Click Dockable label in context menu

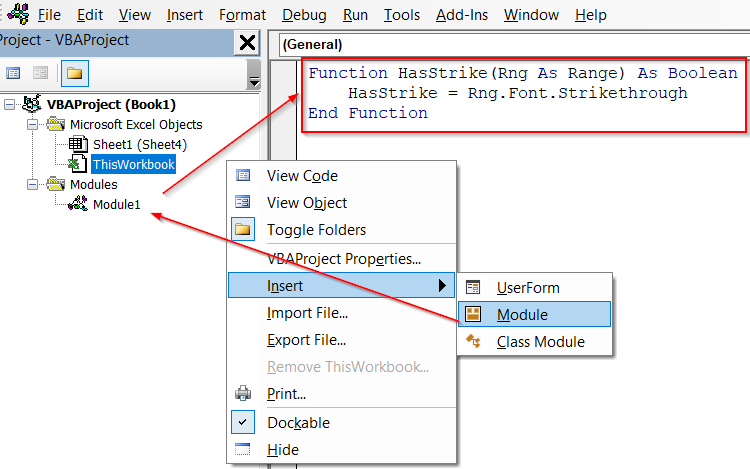[x=298, y=423]
